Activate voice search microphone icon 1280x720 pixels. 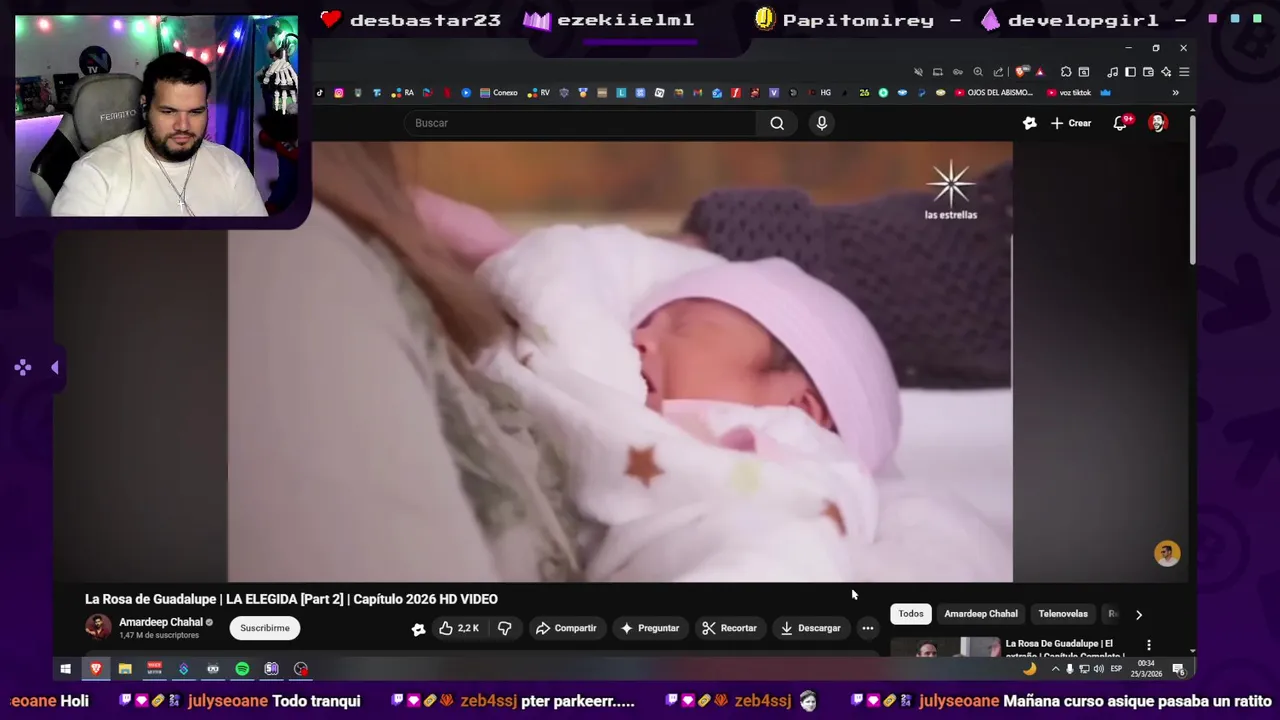point(821,123)
